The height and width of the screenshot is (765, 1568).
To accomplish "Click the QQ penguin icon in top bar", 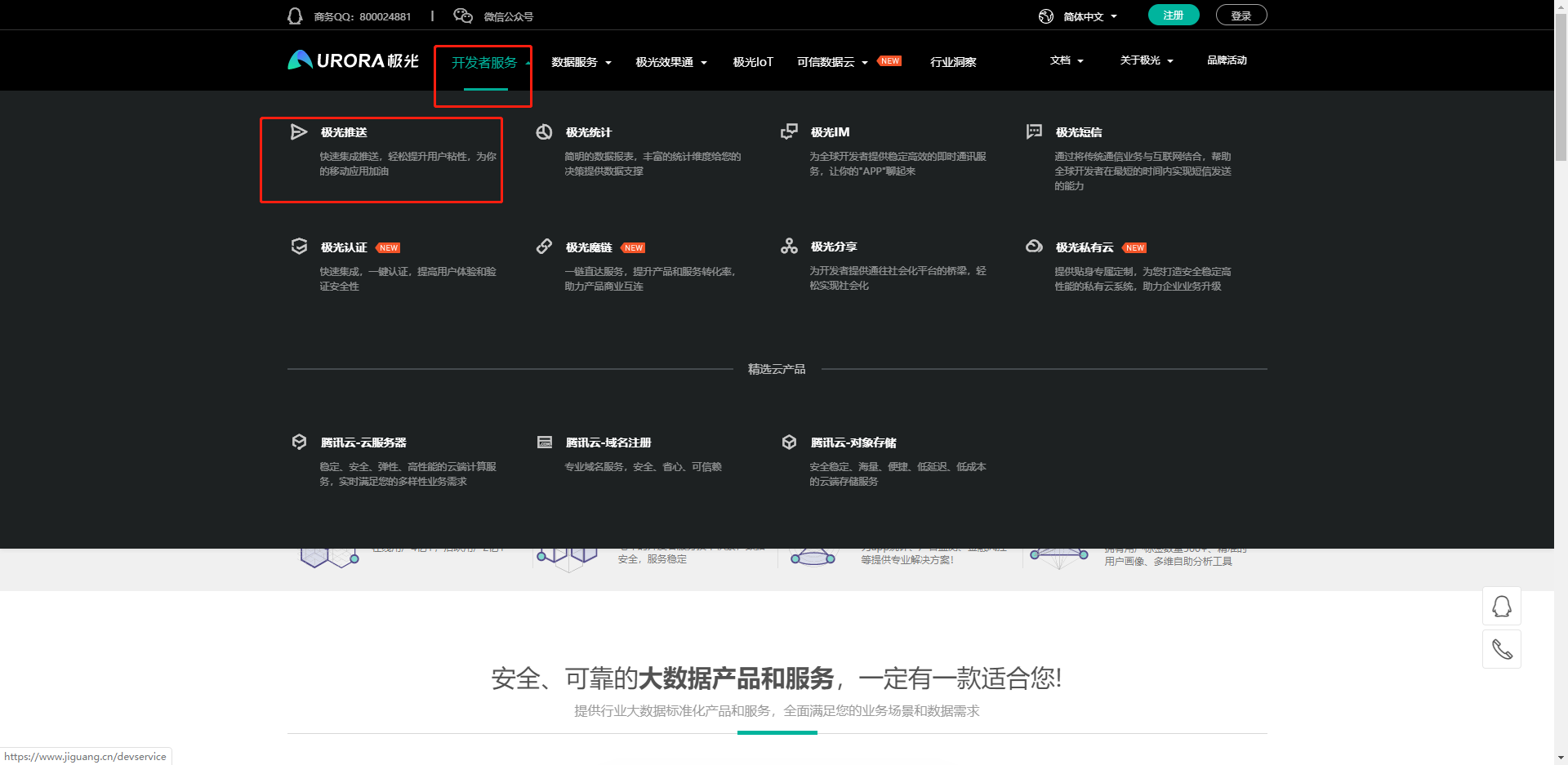I will pos(295,16).
